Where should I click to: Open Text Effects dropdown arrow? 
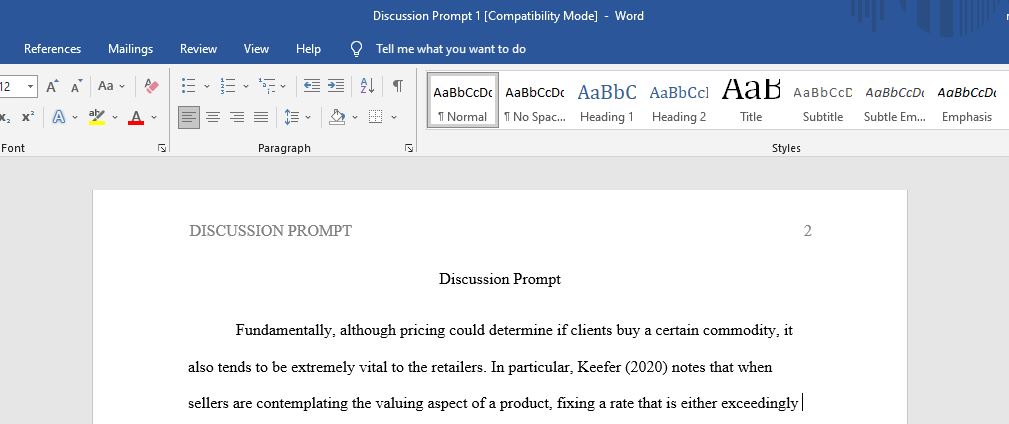(75, 117)
